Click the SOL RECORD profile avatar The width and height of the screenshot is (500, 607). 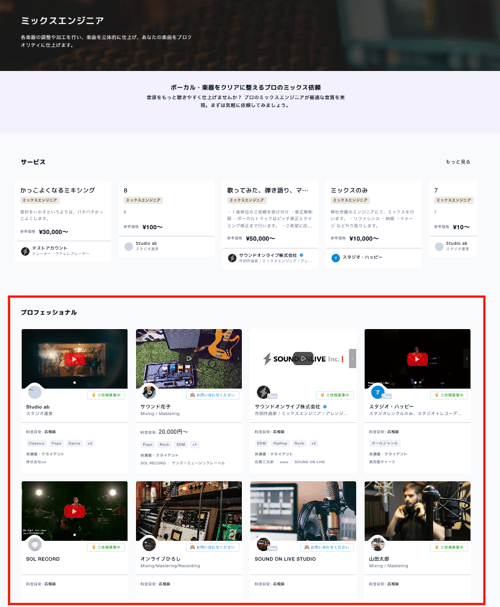[x=35, y=544]
